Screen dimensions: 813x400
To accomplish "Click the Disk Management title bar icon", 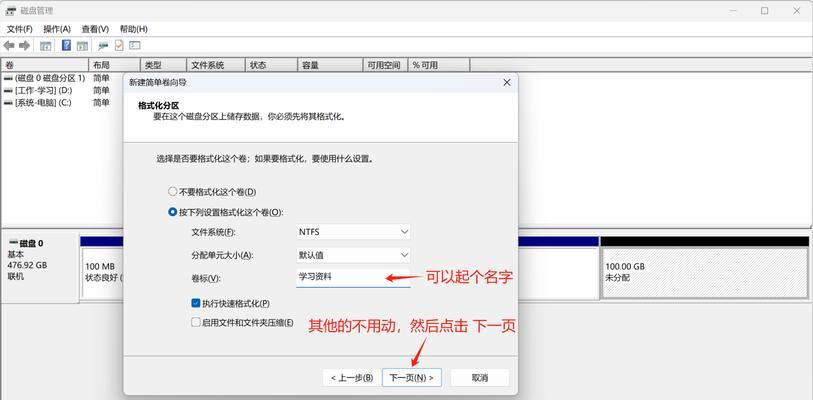I will click(x=10, y=11).
